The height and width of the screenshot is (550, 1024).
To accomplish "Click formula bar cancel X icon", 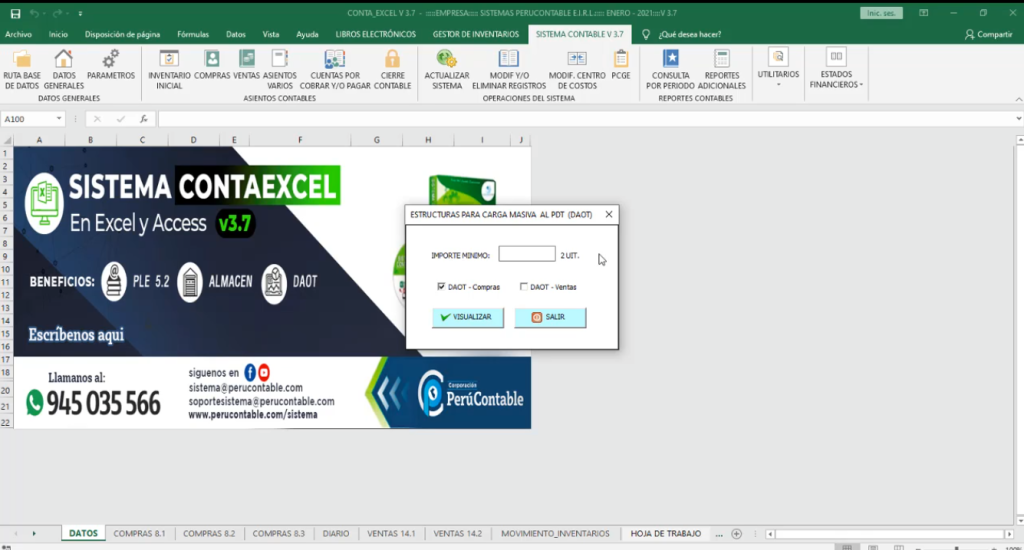I will point(97,119).
